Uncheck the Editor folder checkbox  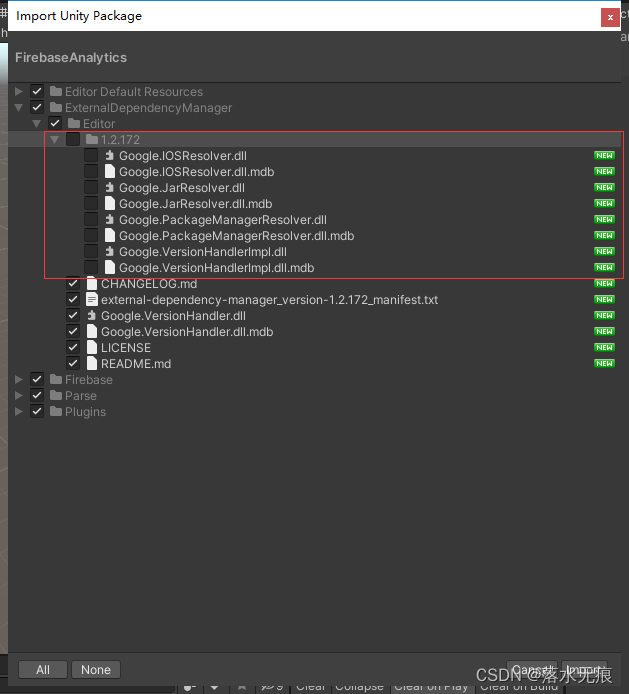pyautogui.click(x=55, y=123)
